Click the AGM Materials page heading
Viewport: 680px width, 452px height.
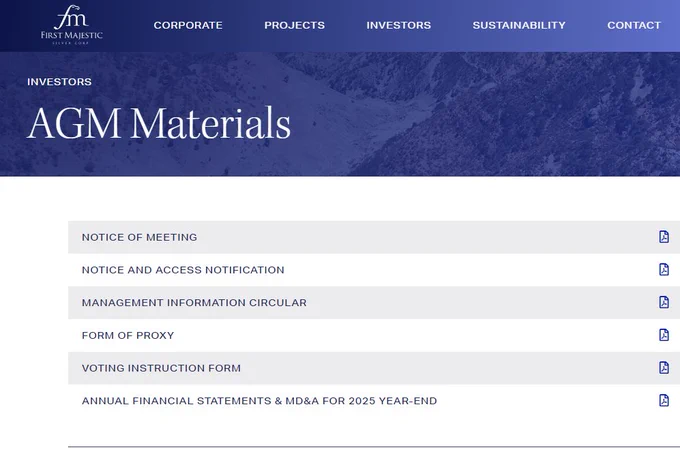pyautogui.click(x=159, y=123)
